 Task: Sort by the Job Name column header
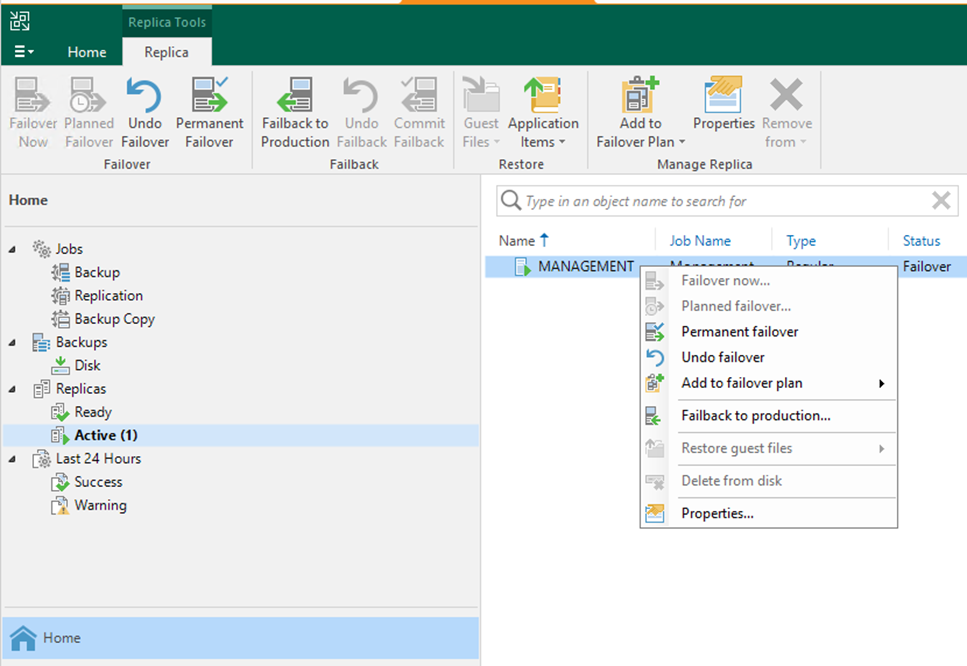[700, 241]
